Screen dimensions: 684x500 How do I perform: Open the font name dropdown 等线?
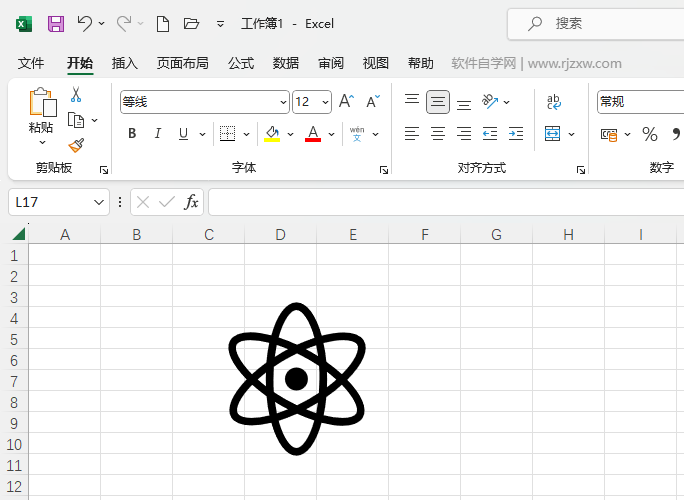(x=284, y=102)
